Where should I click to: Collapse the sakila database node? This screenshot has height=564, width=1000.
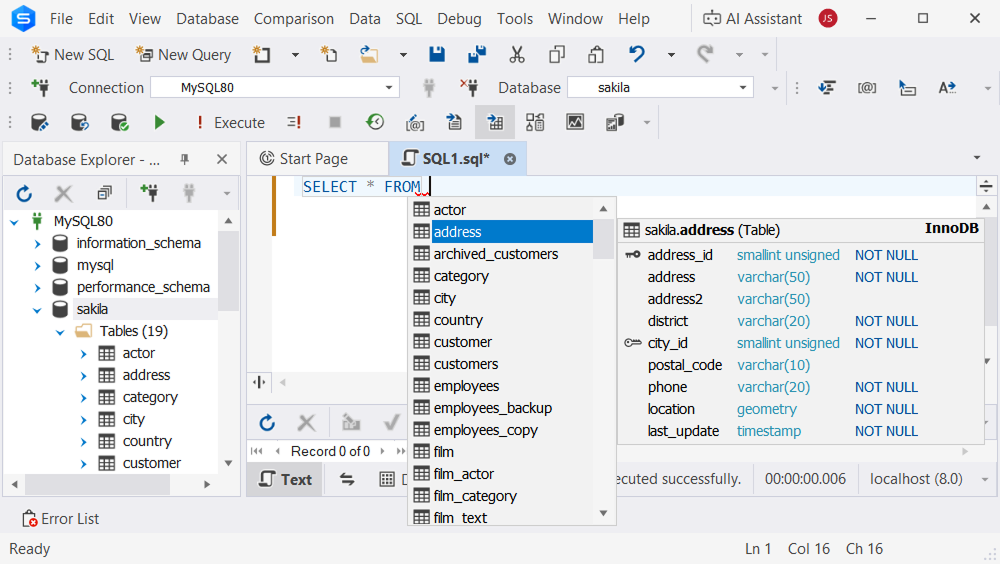click(37, 309)
